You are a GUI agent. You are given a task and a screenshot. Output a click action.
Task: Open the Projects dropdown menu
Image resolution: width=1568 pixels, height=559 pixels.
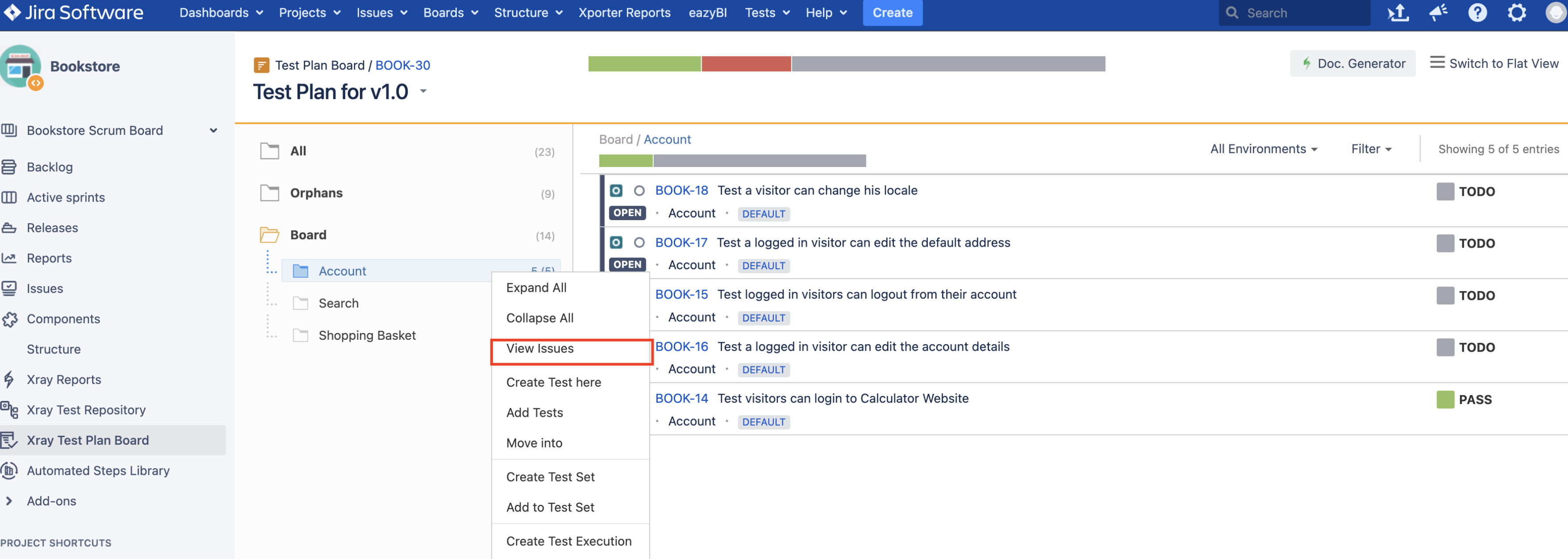point(310,13)
